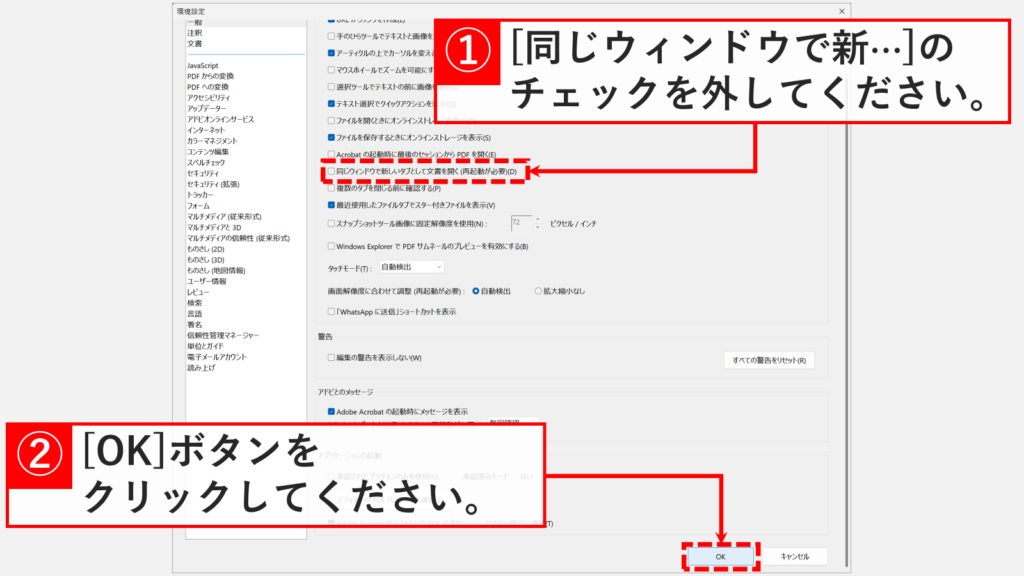Image resolution: width=1024 pixels, height=576 pixels.
Task: Enable Windows Explorer PDF サムネールのプレビュー checkbox
Action: point(331,246)
